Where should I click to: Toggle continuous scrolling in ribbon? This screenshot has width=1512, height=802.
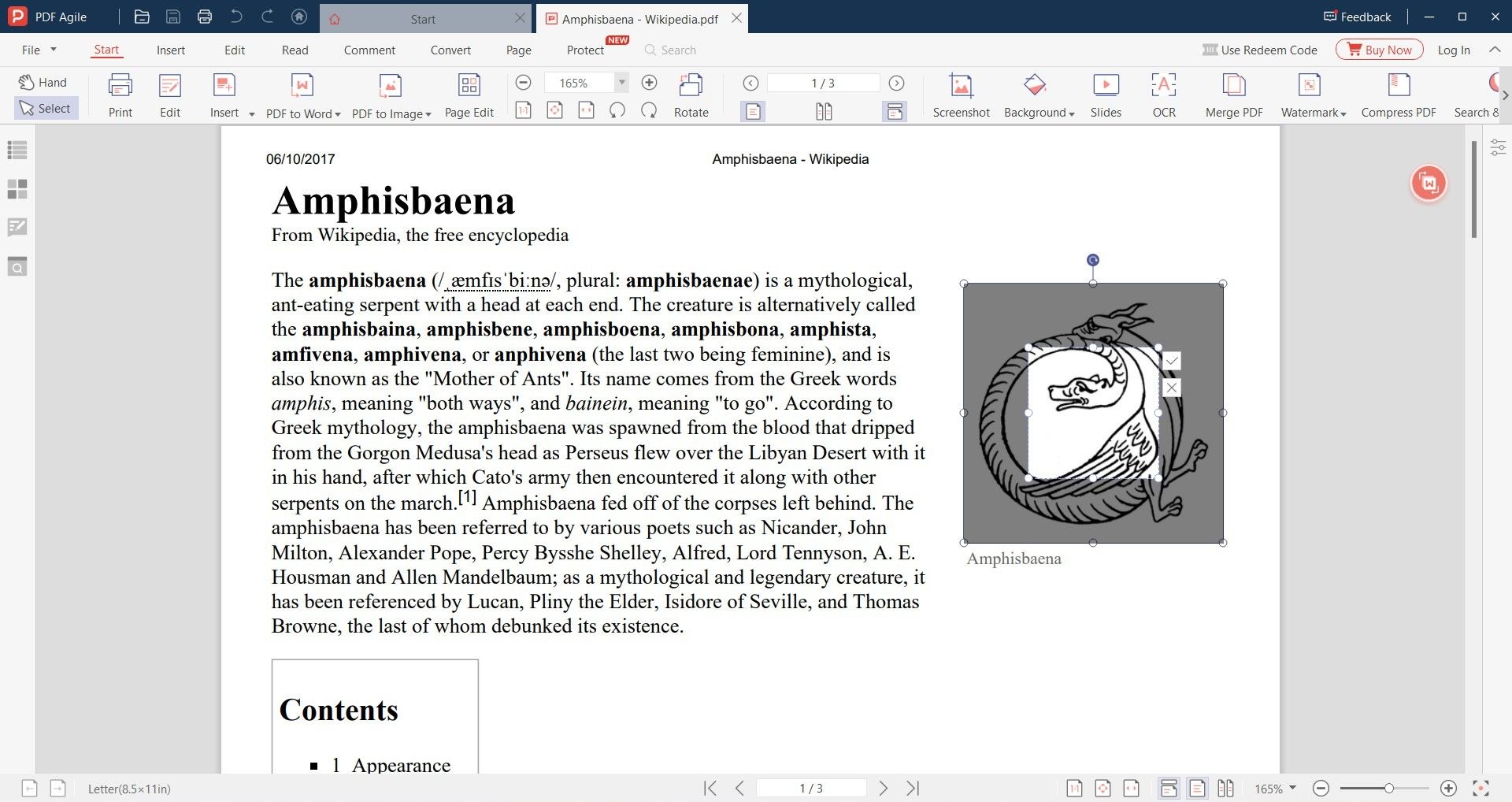[x=895, y=111]
